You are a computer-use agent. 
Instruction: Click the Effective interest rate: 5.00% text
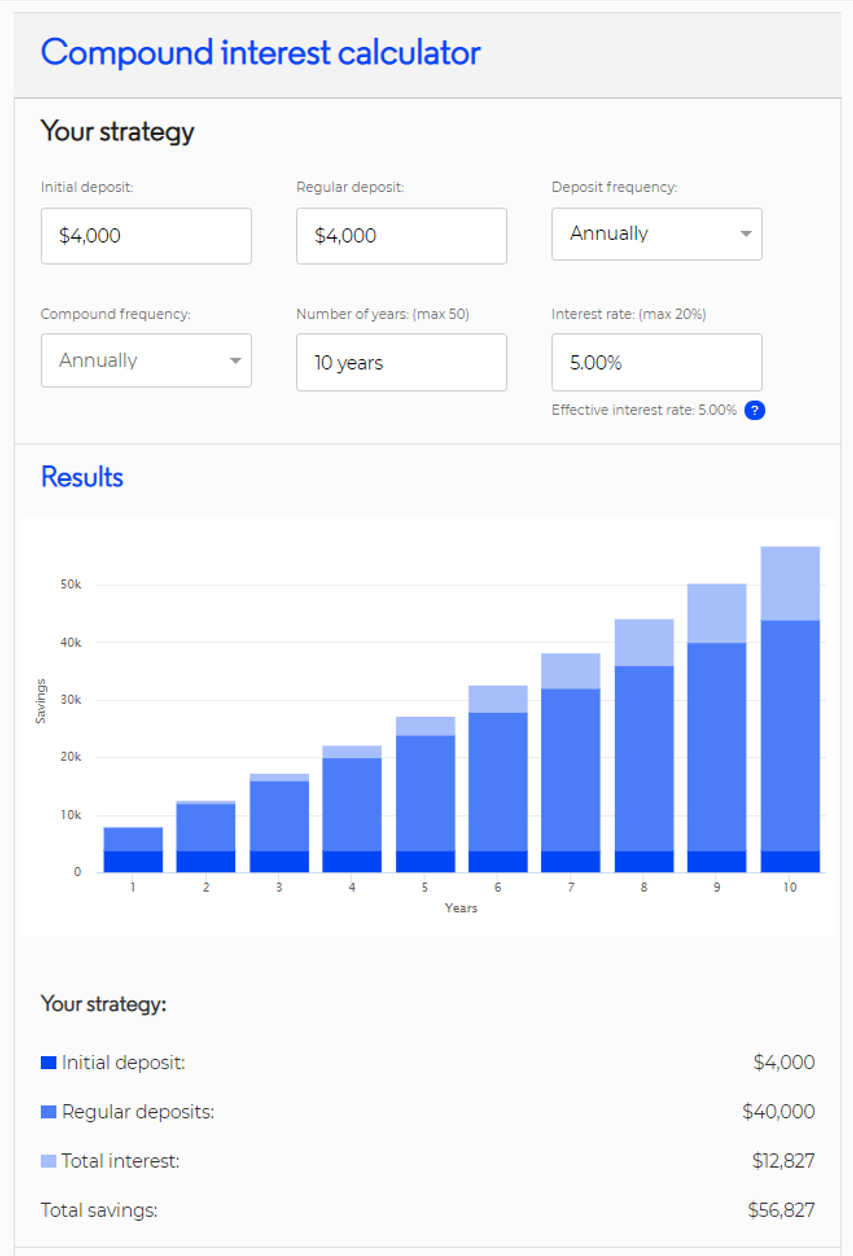(x=644, y=410)
